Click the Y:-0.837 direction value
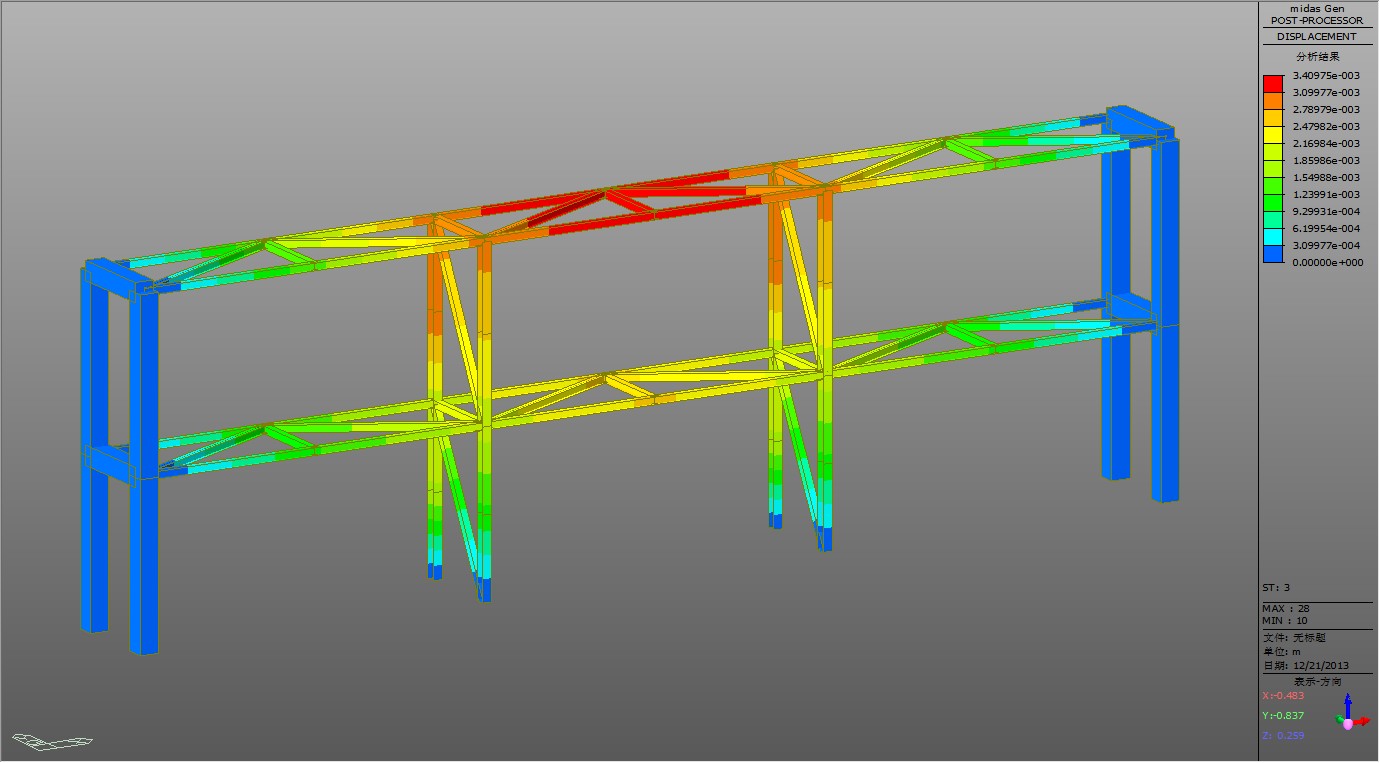The height and width of the screenshot is (763, 1380). 1283,716
